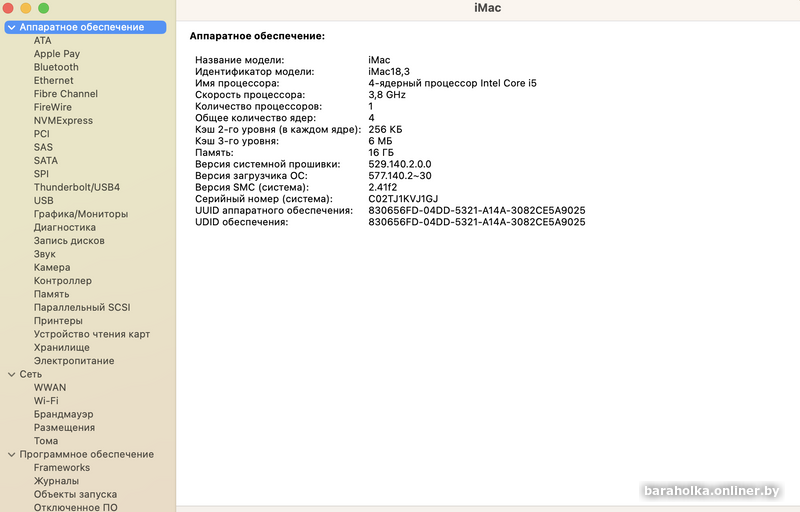This screenshot has height=512, width=800.
Task: Select Fibre Channel in the sidebar
Action: pos(66,94)
